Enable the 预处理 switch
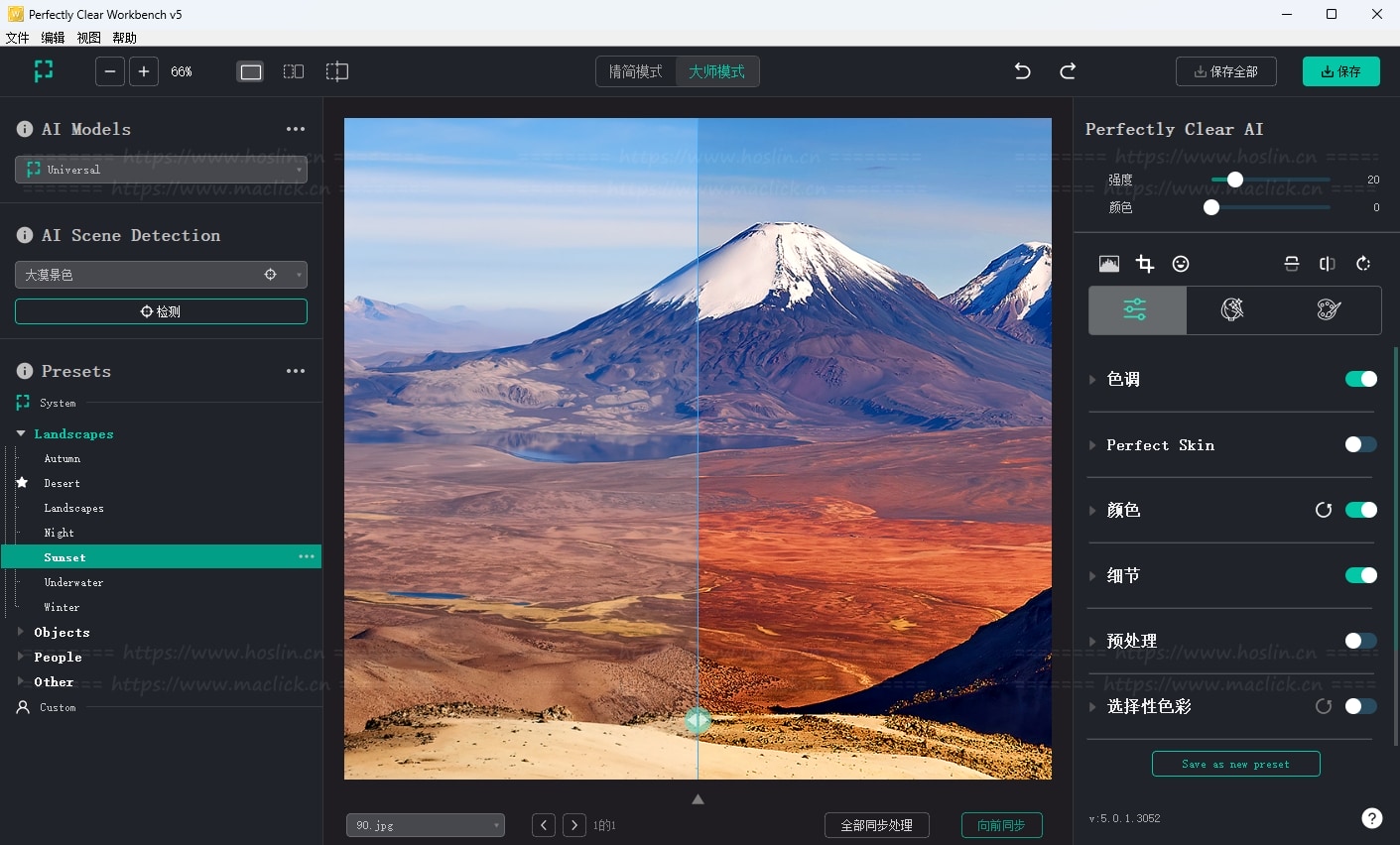This screenshot has width=1400, height=845. pyautogui.click(x=1361, y=641)
